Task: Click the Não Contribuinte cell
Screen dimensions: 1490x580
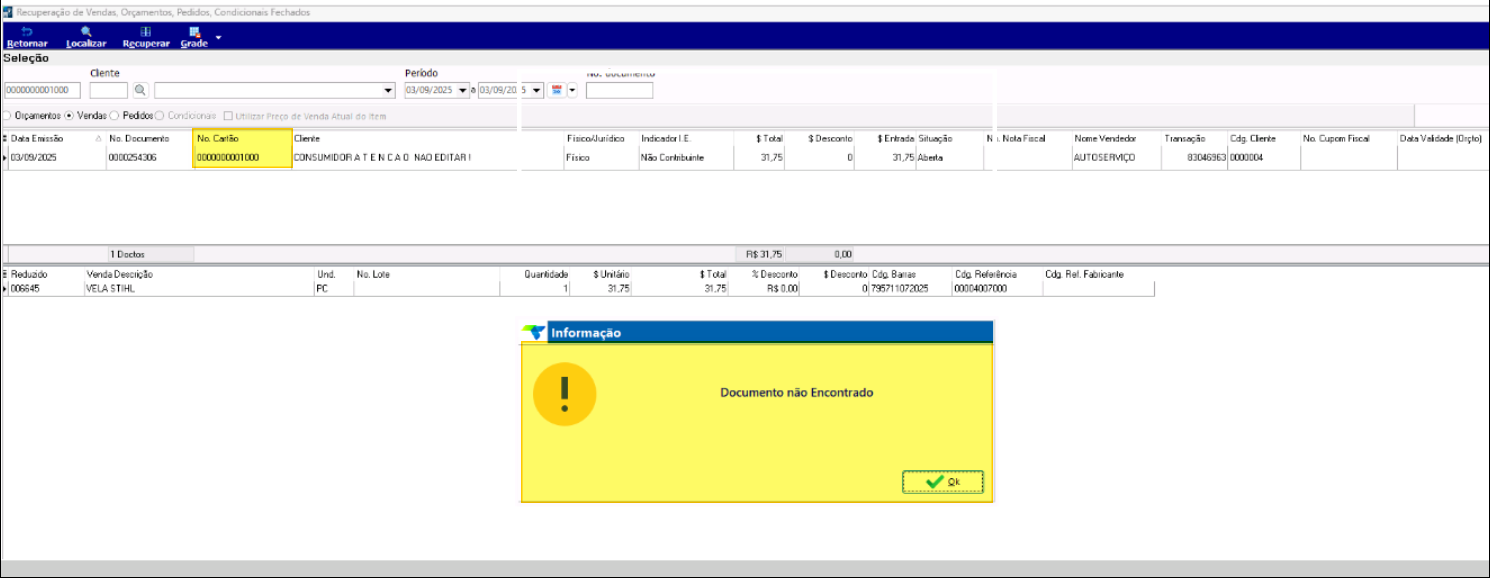Action: (x=686, y=158)
